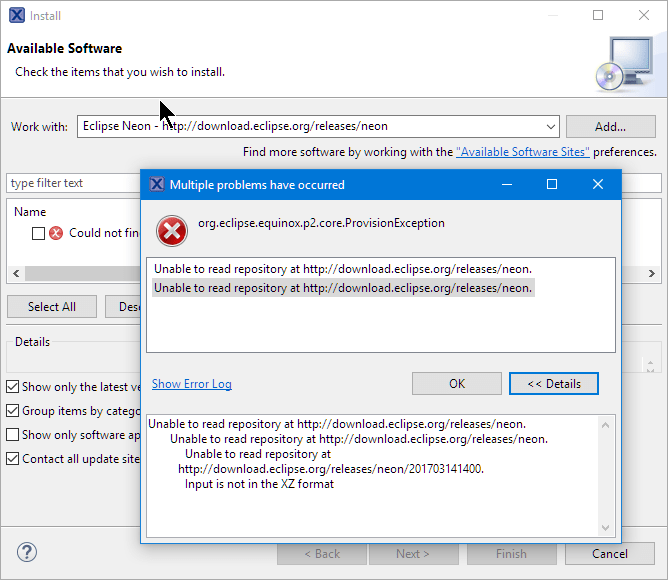Image resolution: width=668 pixels, height=580 pixels.
Task: Maximize the Install window
Action: click(x=598, y=15)
